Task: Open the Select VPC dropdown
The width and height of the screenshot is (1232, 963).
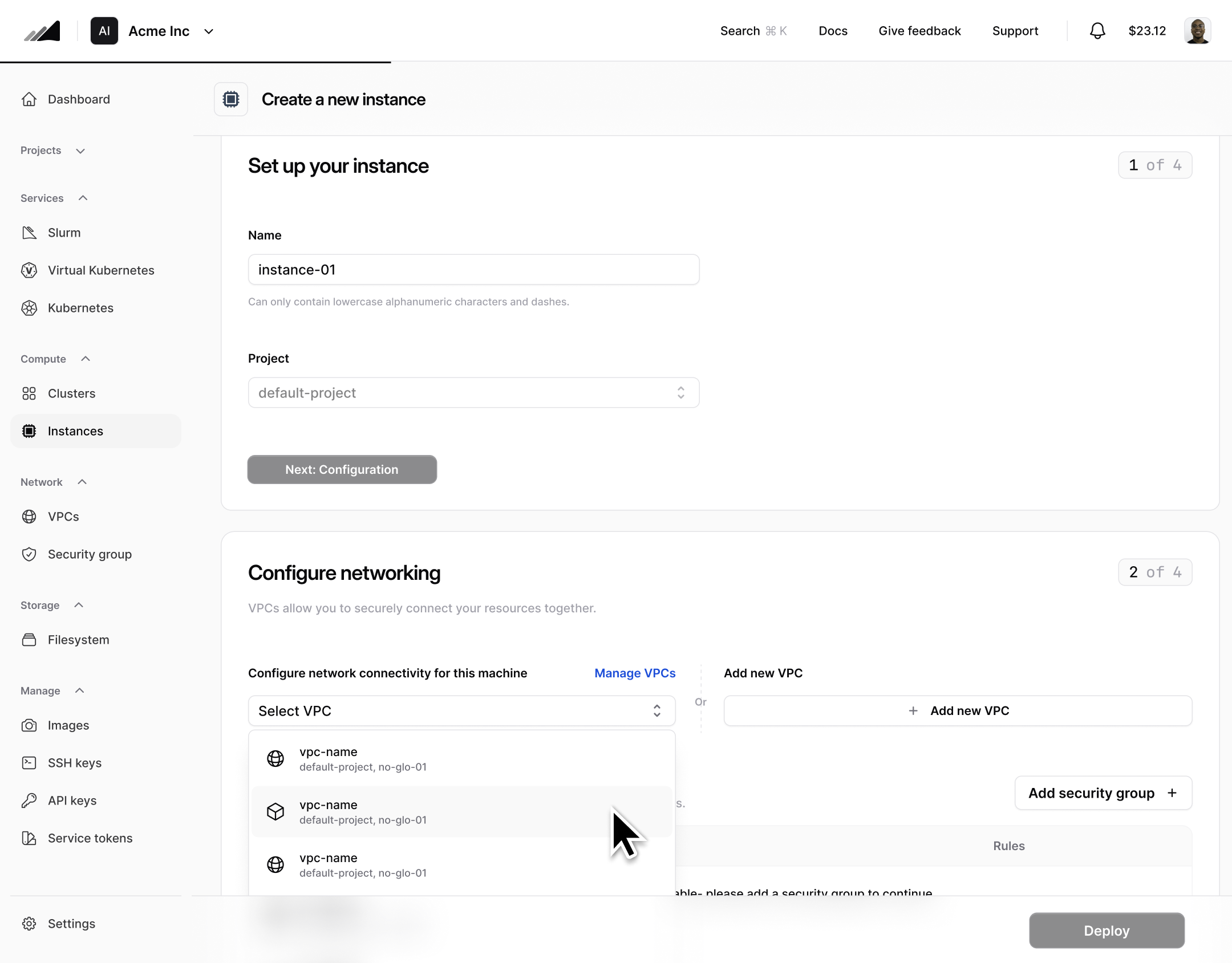Action: (461, 710)
